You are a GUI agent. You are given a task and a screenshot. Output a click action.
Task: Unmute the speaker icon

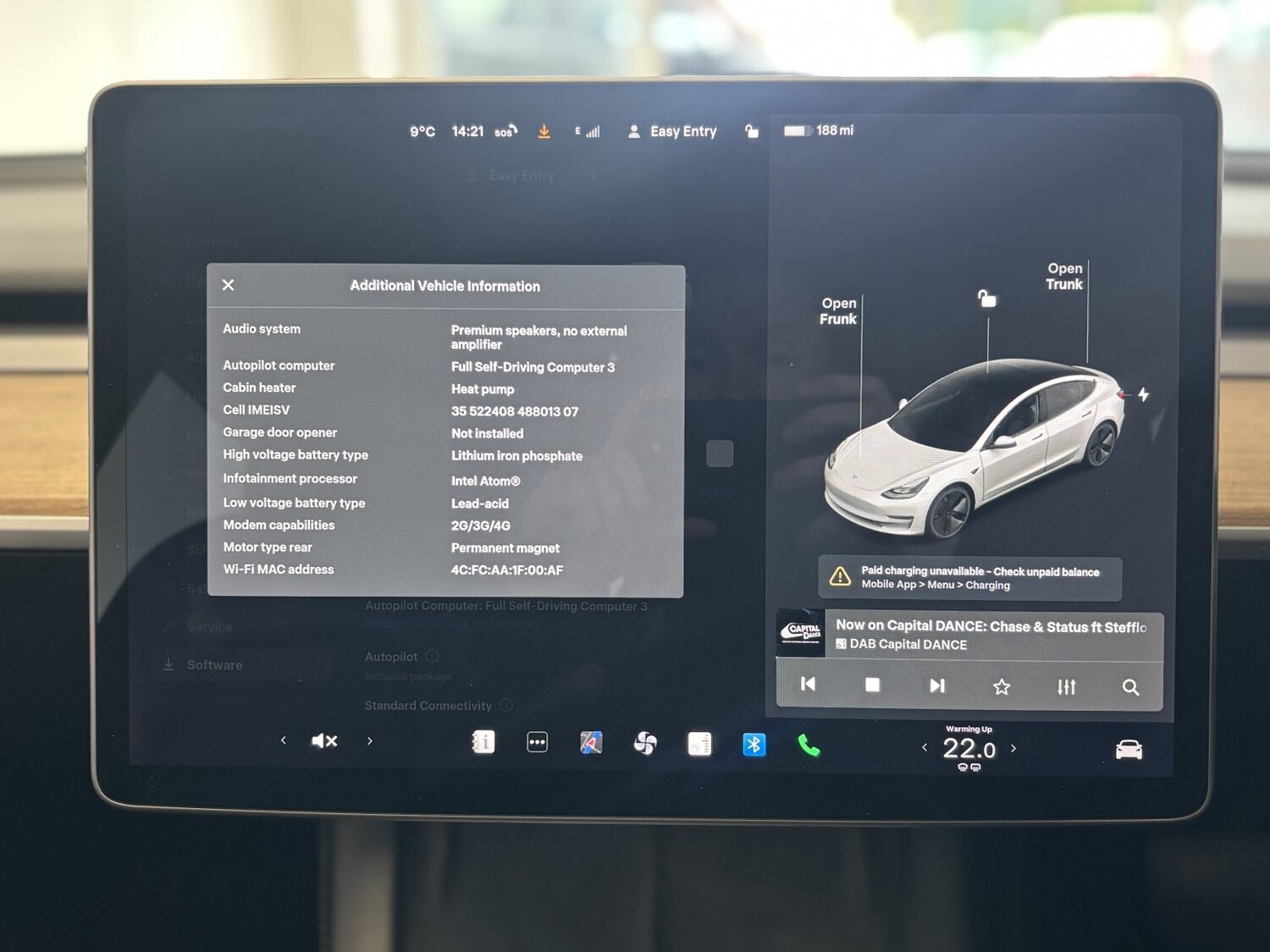click(x=324, y=740)
